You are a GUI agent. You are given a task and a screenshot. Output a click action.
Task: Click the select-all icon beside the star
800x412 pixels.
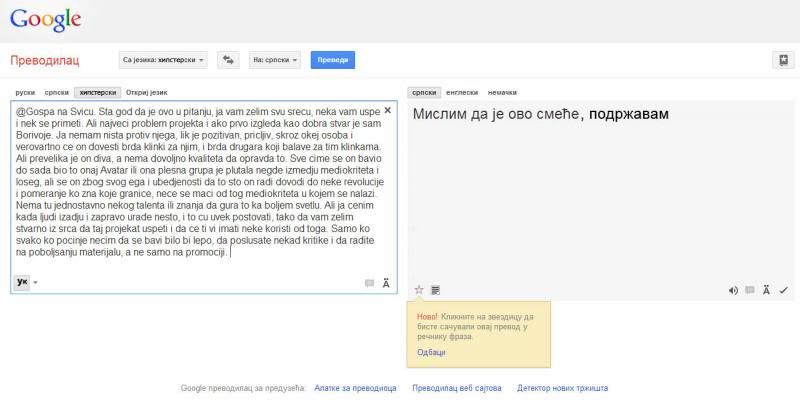pos(435,290)
